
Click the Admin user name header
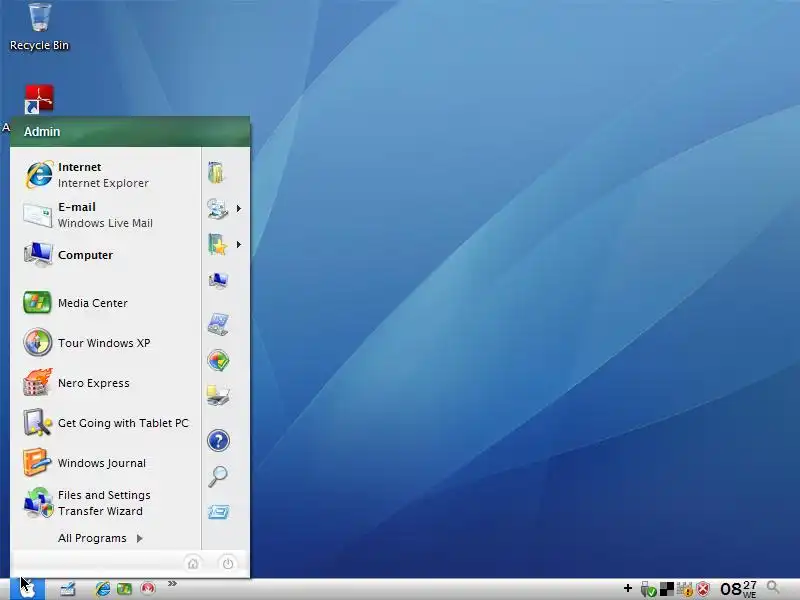42,132
